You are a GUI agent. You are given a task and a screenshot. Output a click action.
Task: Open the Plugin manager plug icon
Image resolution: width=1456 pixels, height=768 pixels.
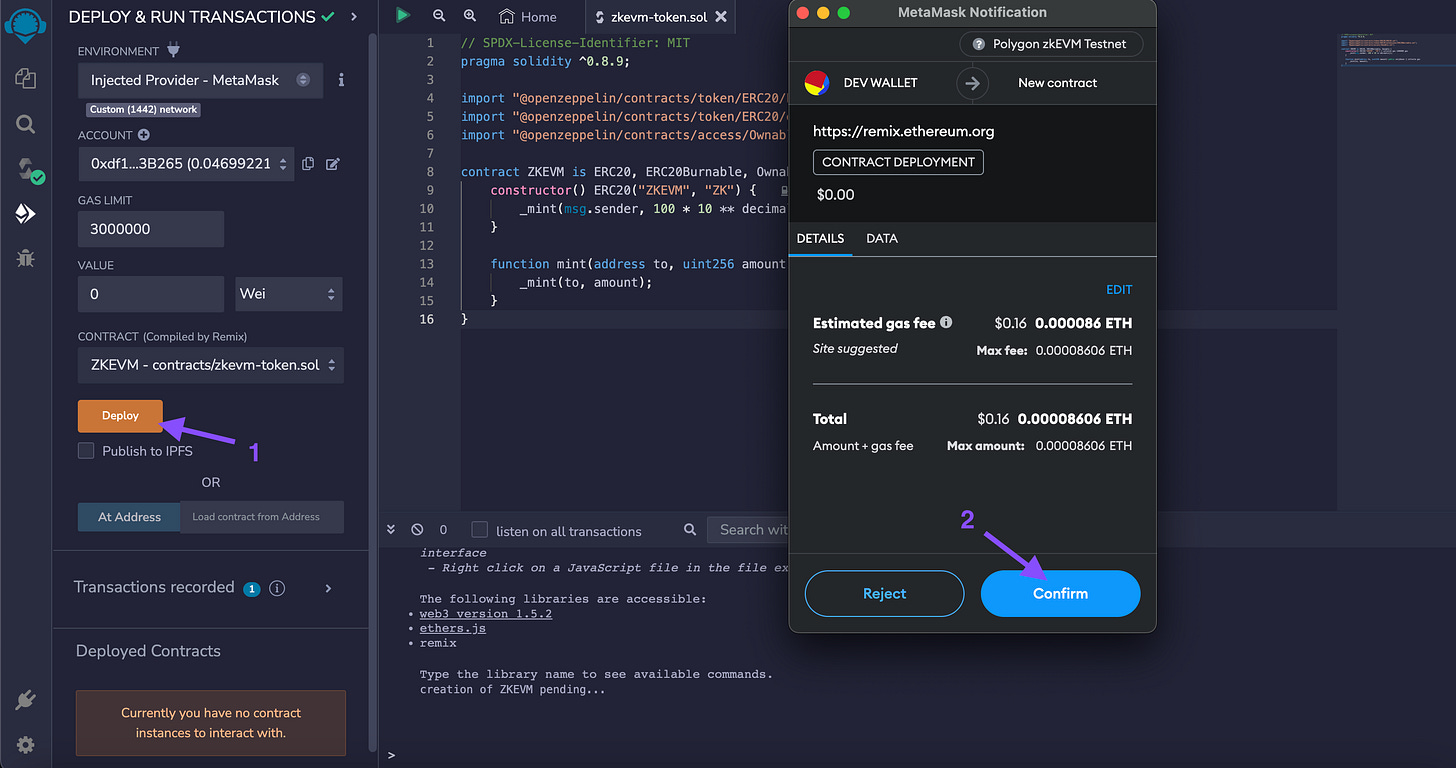[26, 700]
